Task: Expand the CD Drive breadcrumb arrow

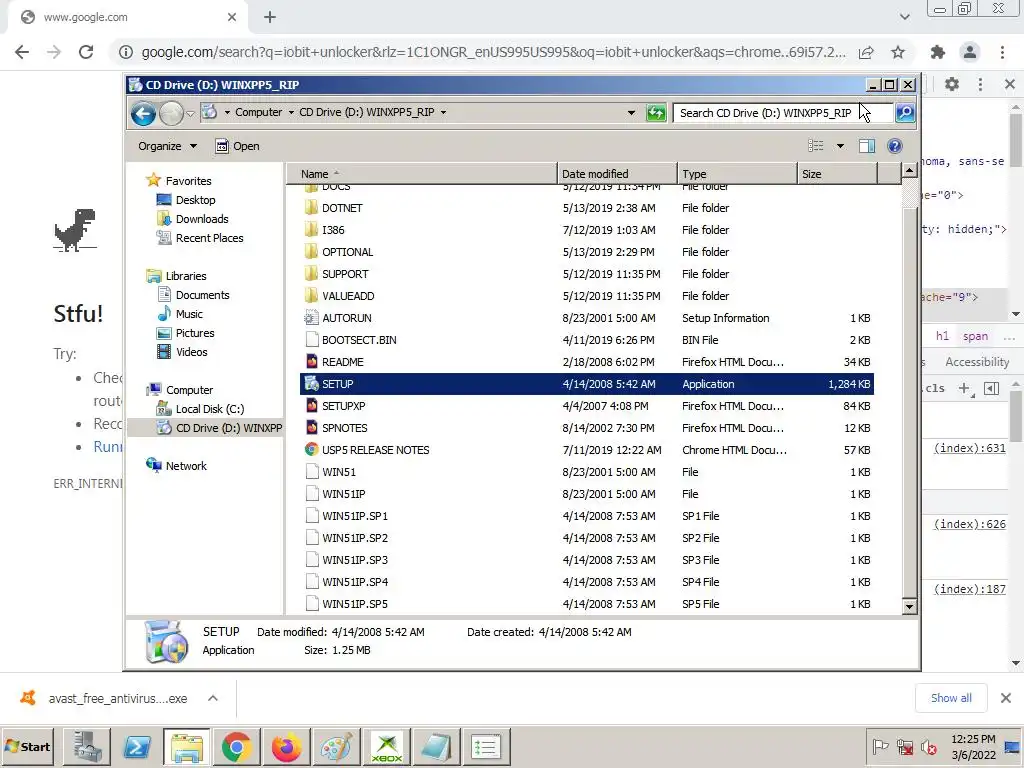Action: [443, 112]
